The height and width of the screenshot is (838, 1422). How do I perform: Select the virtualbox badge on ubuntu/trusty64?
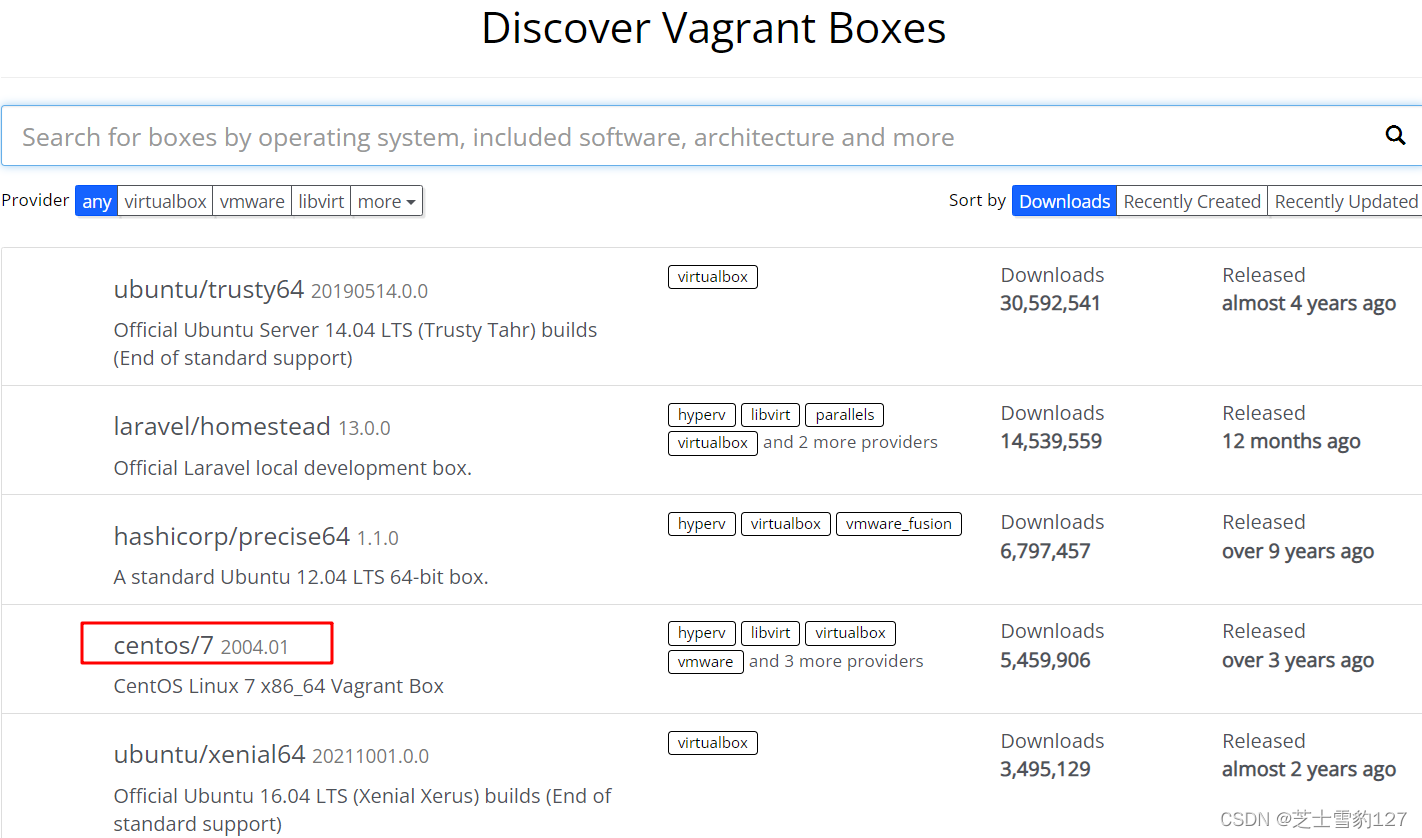712,277
